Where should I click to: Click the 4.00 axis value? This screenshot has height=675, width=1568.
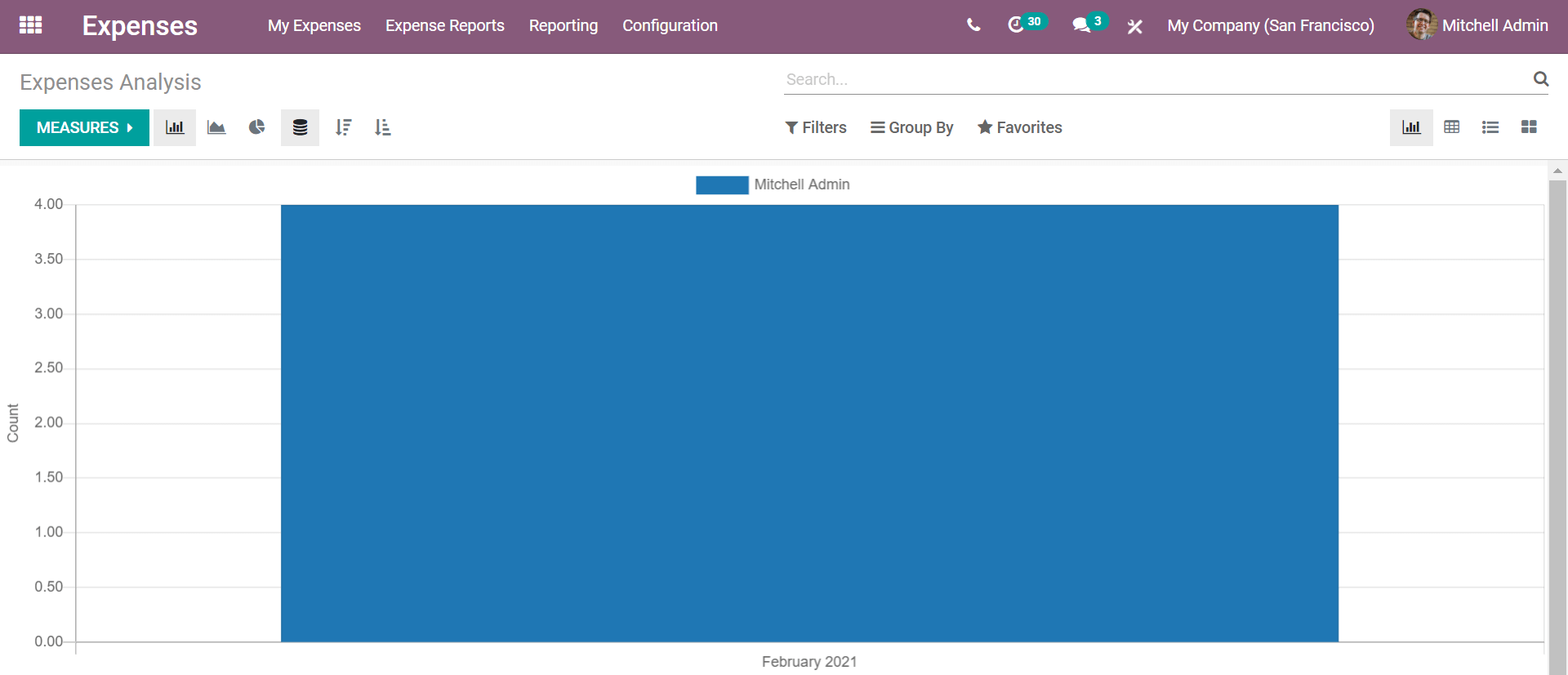48,204
